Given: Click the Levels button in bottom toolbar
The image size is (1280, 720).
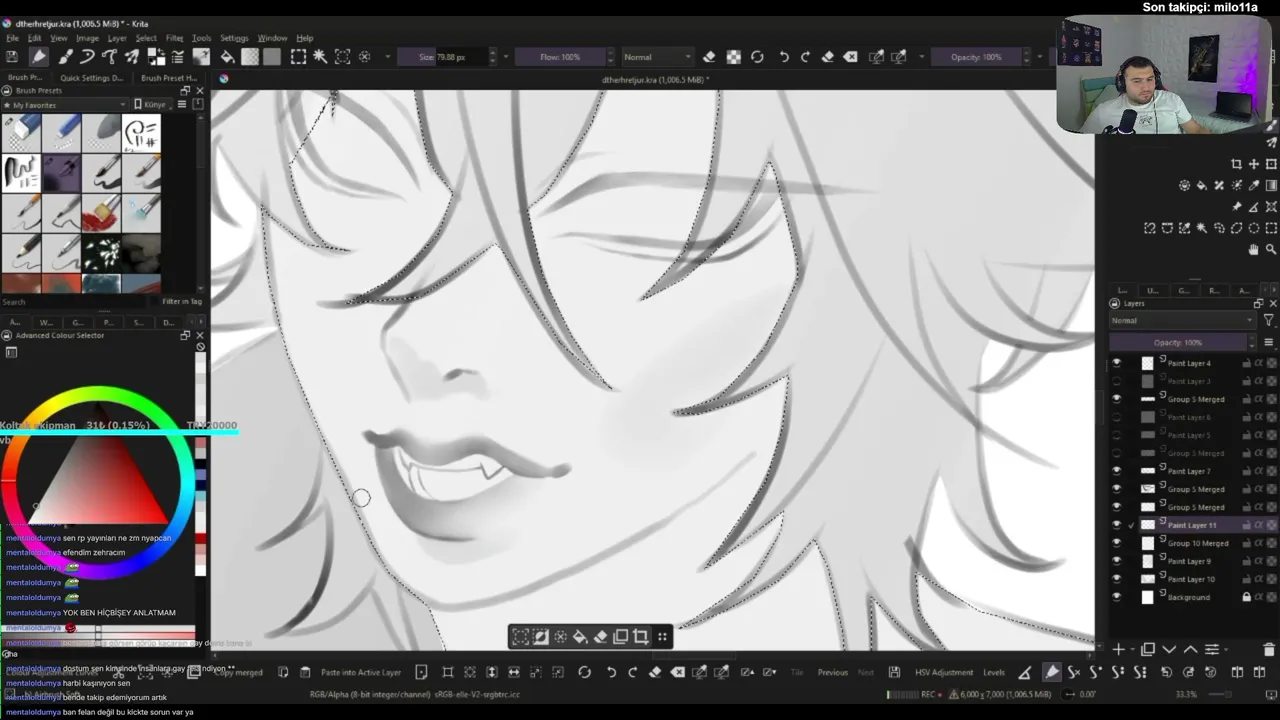Looking at the screenshot, I should [x=994, y=672].
